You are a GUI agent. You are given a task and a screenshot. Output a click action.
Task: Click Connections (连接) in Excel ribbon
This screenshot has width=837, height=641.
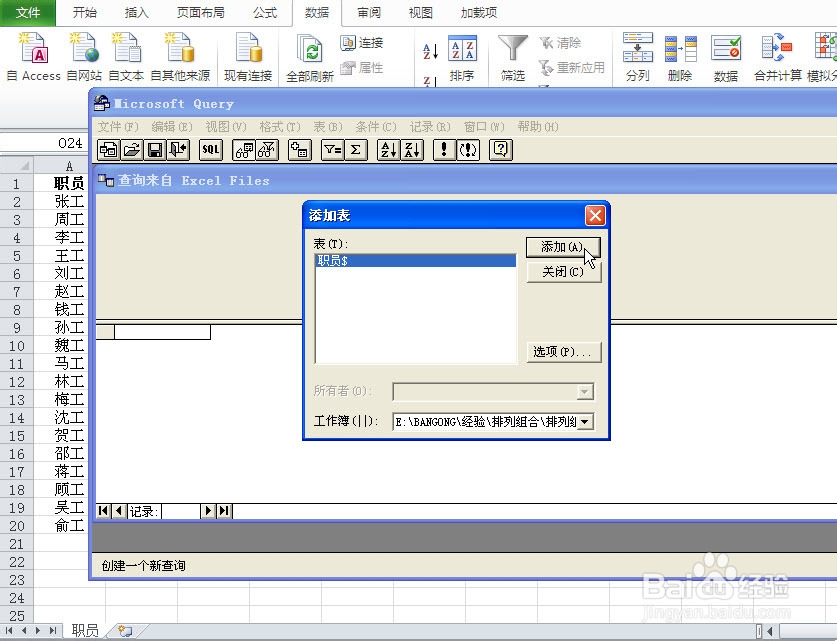pyautogui.click(x=362, y=43)
